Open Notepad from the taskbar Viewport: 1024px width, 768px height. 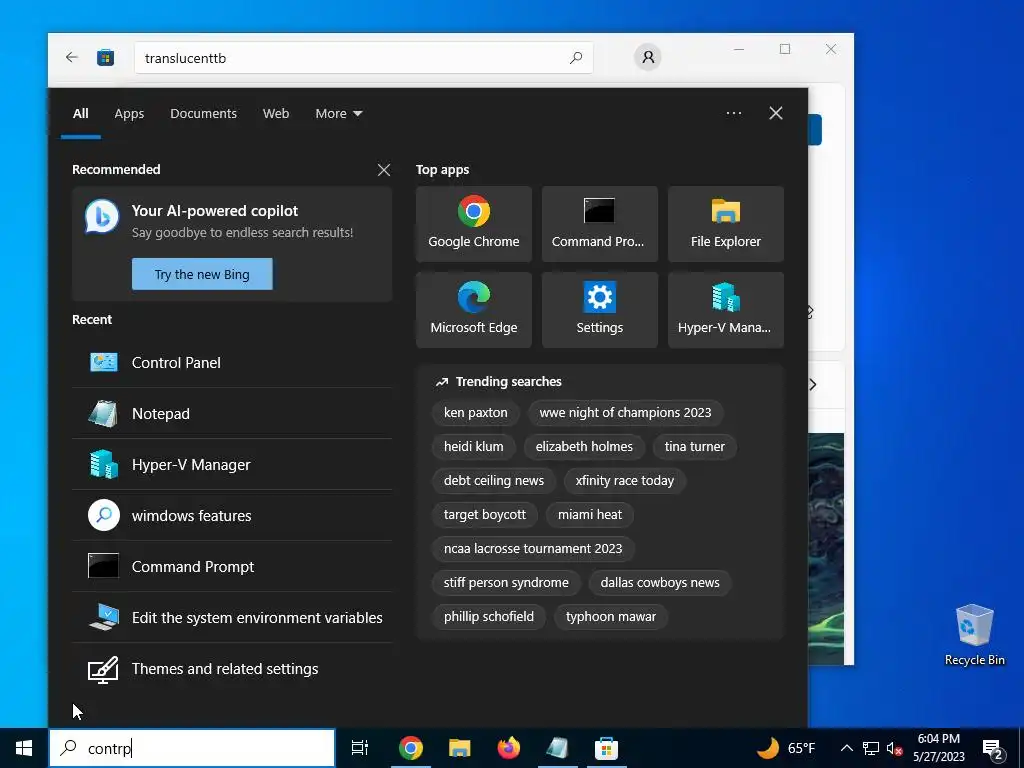pyautogui.click(x=557, y=748)
